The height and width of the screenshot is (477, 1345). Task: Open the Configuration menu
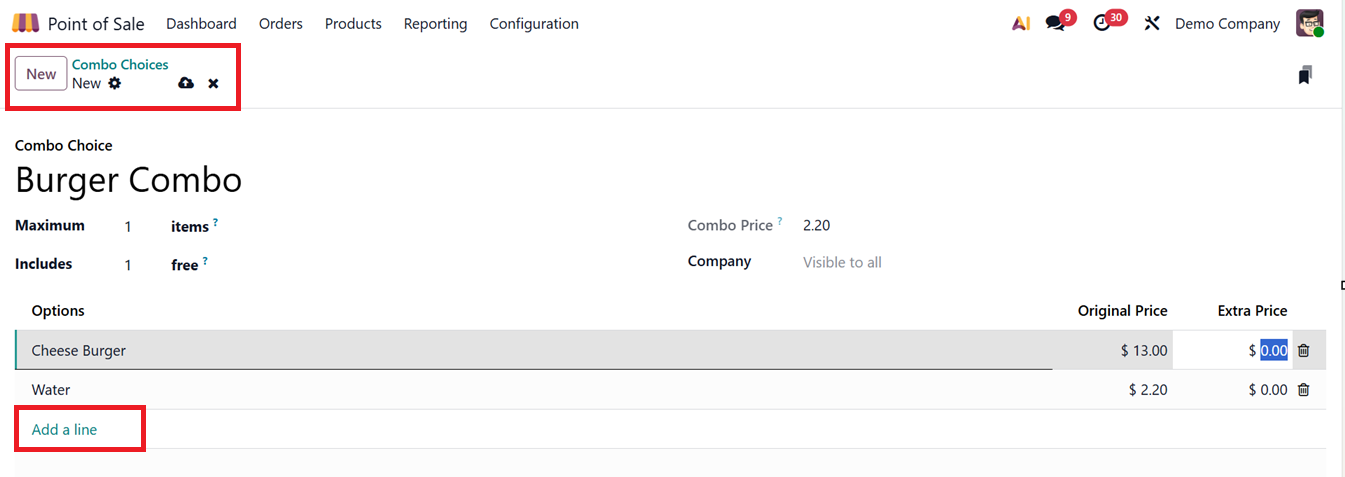[x=534, y=23]
